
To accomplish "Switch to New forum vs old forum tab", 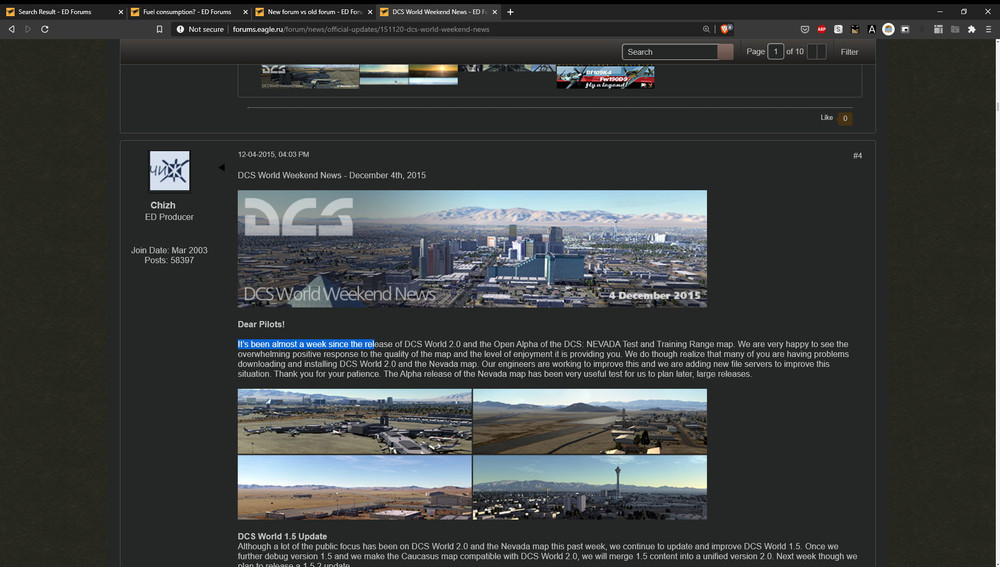I will (313, 11).
